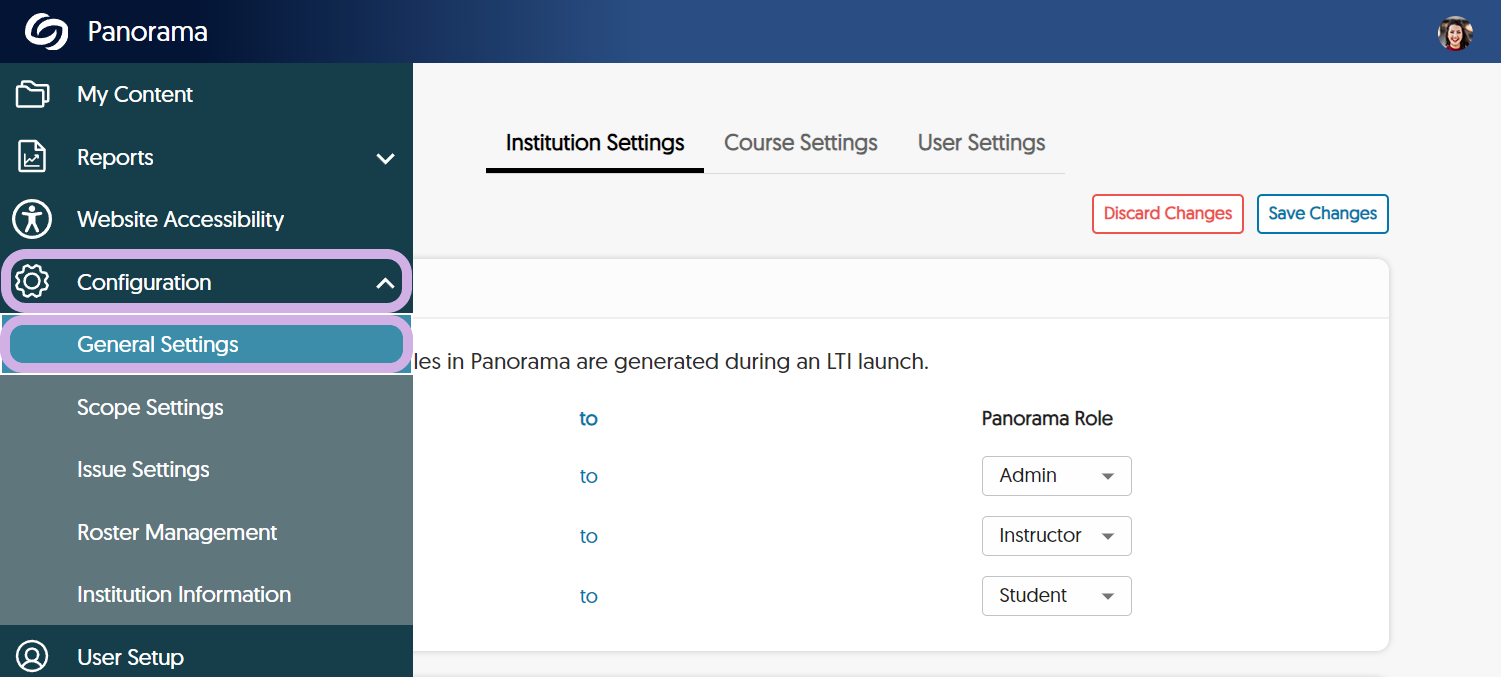Open Institution Information submenu item
Image resolution: width=1501 pixels, height=677 pixels.
pyautogui.click(x=206, y=594)
